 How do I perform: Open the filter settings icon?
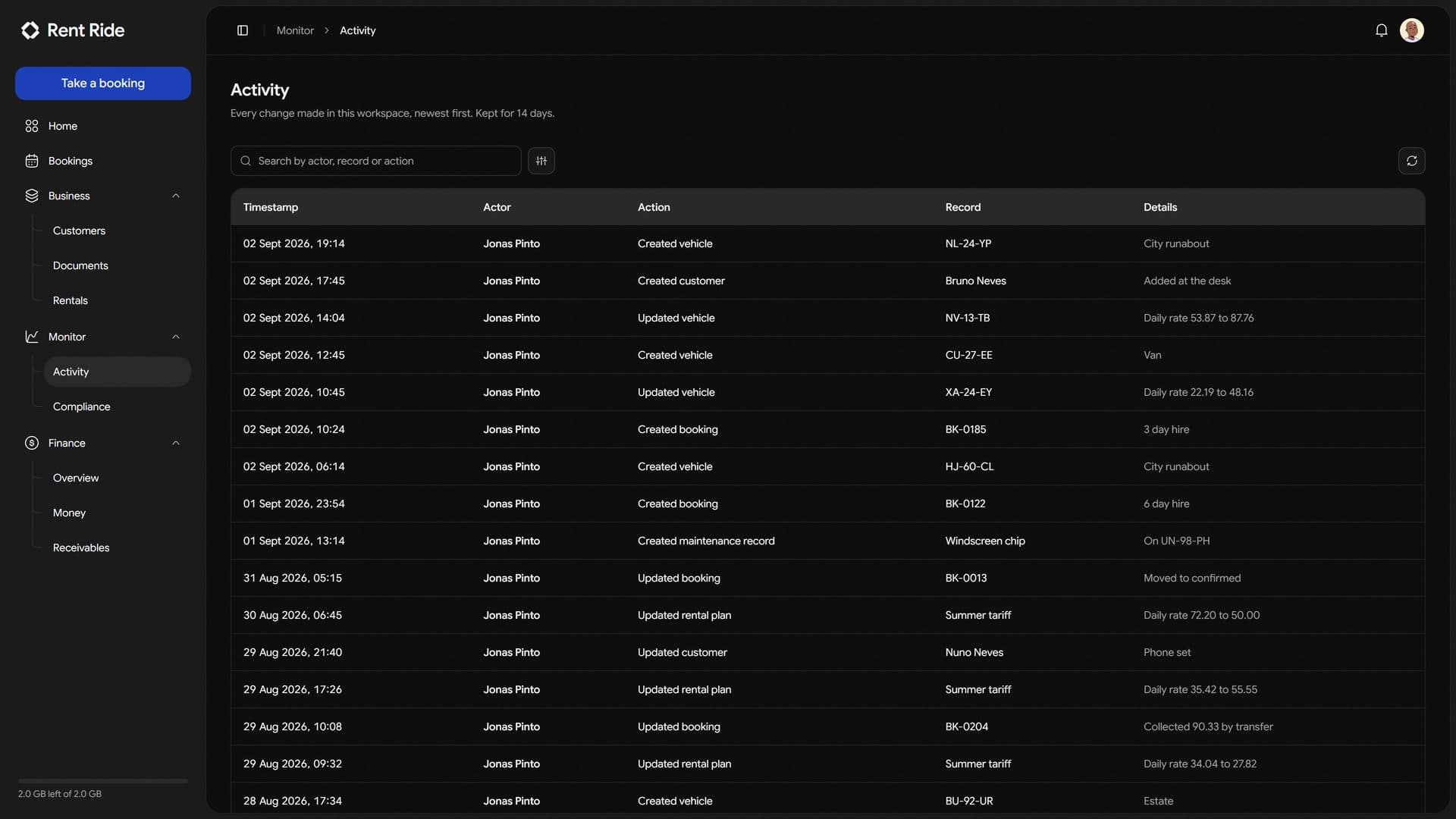pyautogui.click(x=541, y=161)
